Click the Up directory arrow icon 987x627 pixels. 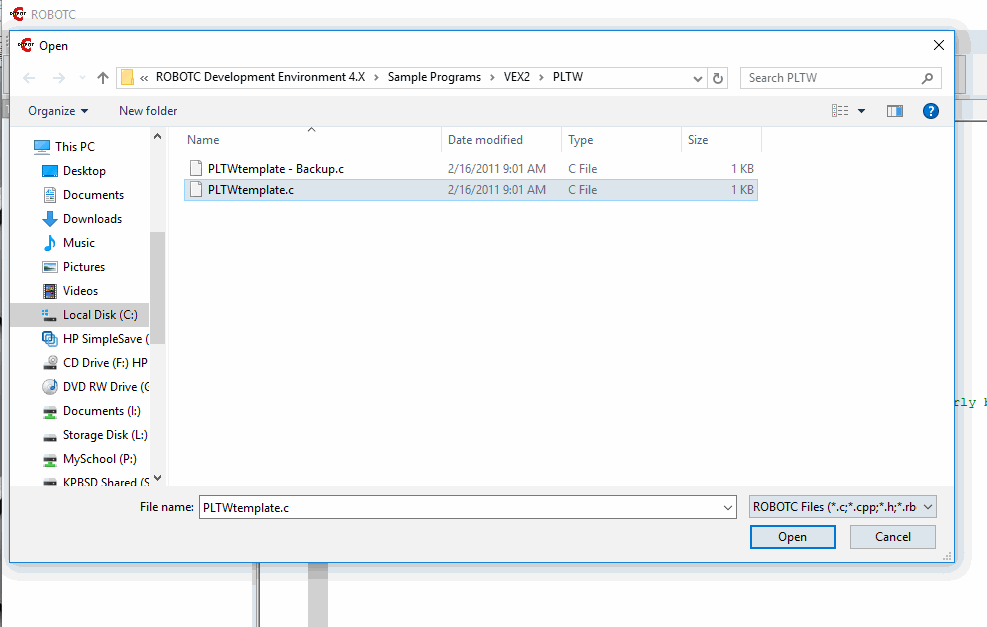[x=103, y=78]
